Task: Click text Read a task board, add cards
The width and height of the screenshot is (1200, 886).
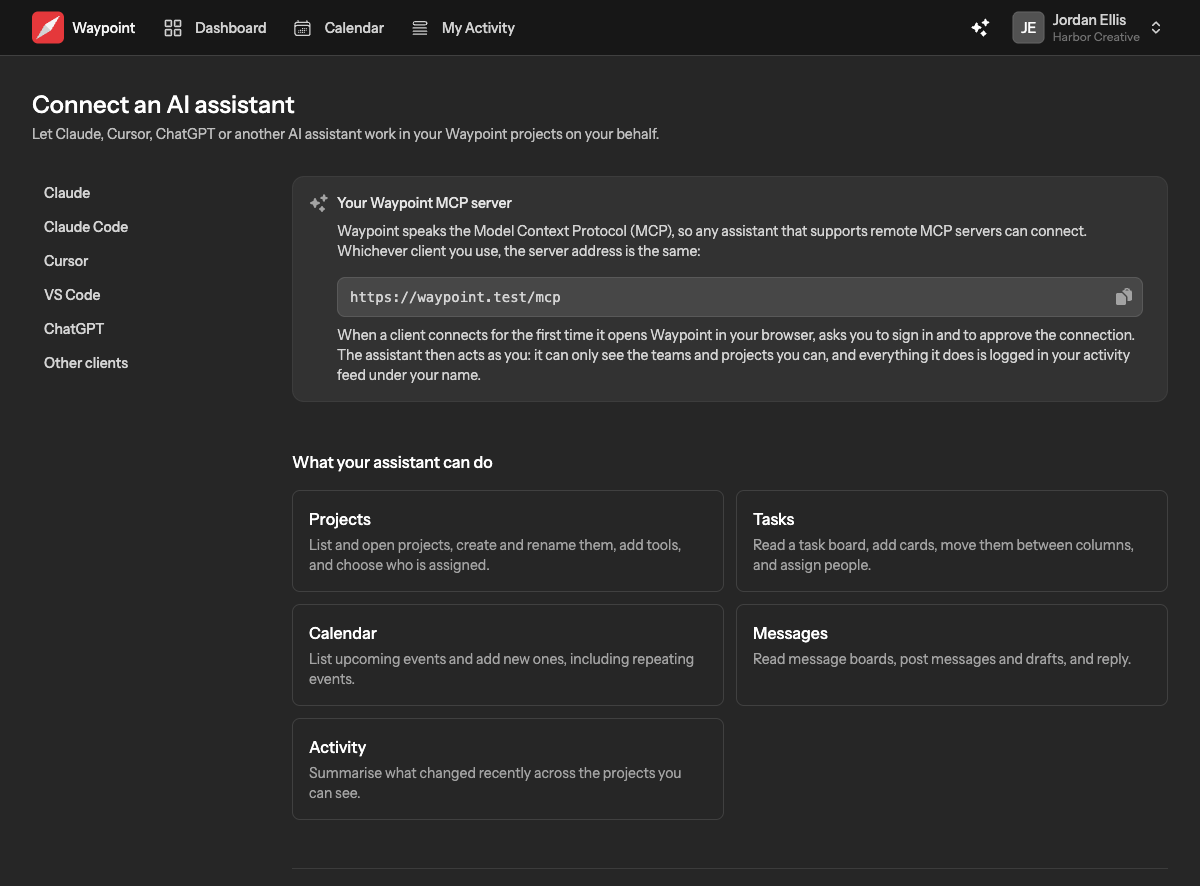Action: (x=943, y=555)
